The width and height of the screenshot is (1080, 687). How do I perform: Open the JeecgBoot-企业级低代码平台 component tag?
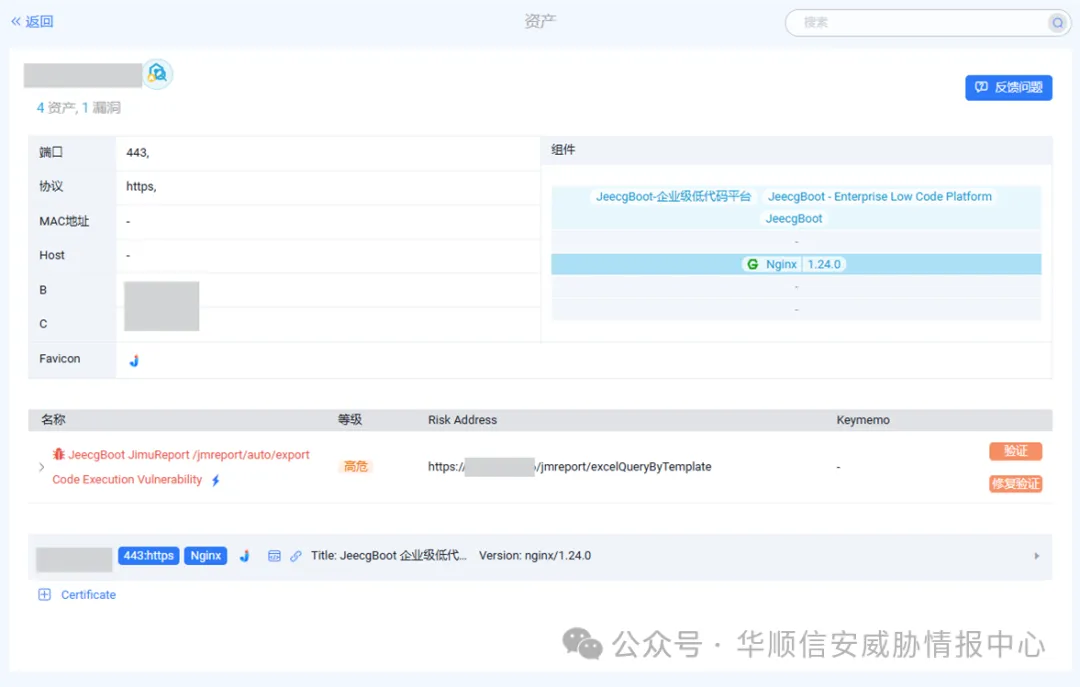coord(673,196)
